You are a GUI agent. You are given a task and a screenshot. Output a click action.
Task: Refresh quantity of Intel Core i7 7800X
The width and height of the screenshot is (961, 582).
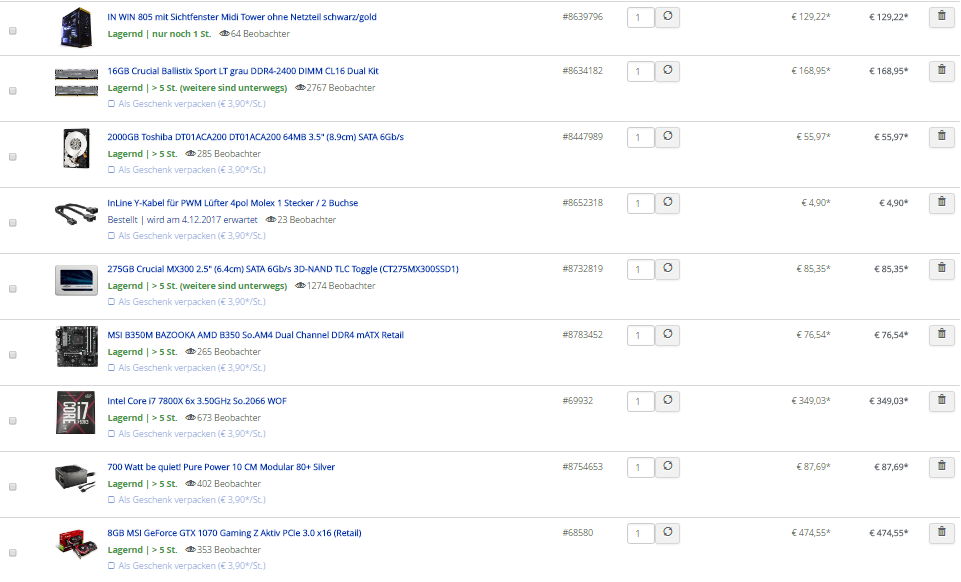(x=667, y=402)
